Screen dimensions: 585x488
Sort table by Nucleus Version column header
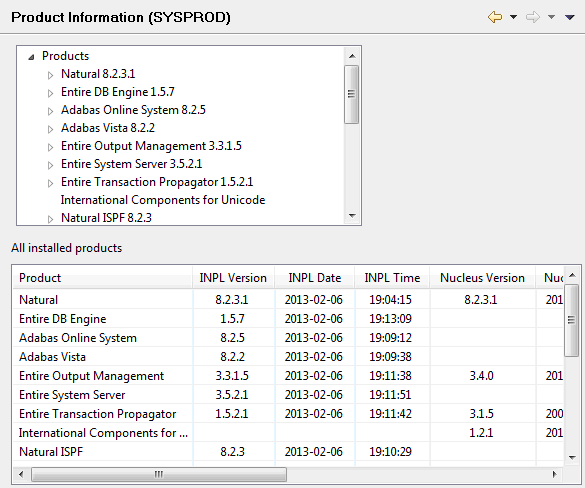click(x=482, y=278)
